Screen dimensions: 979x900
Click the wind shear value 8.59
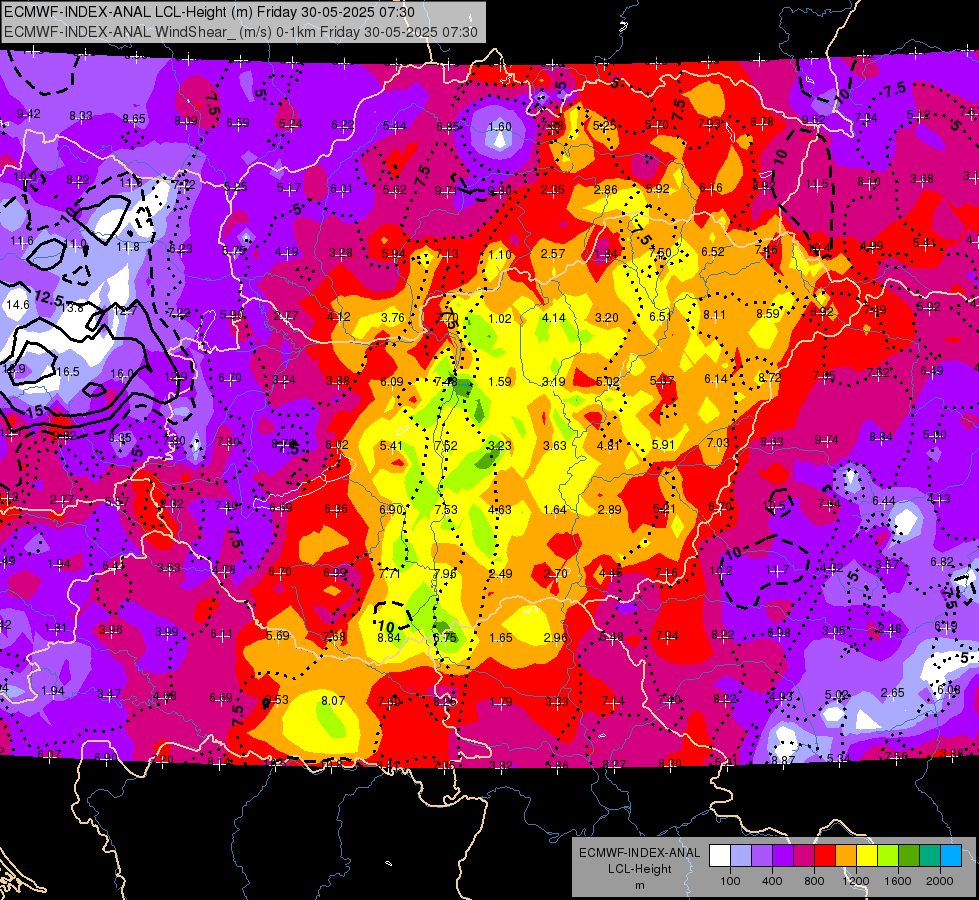tap(767, 314)
